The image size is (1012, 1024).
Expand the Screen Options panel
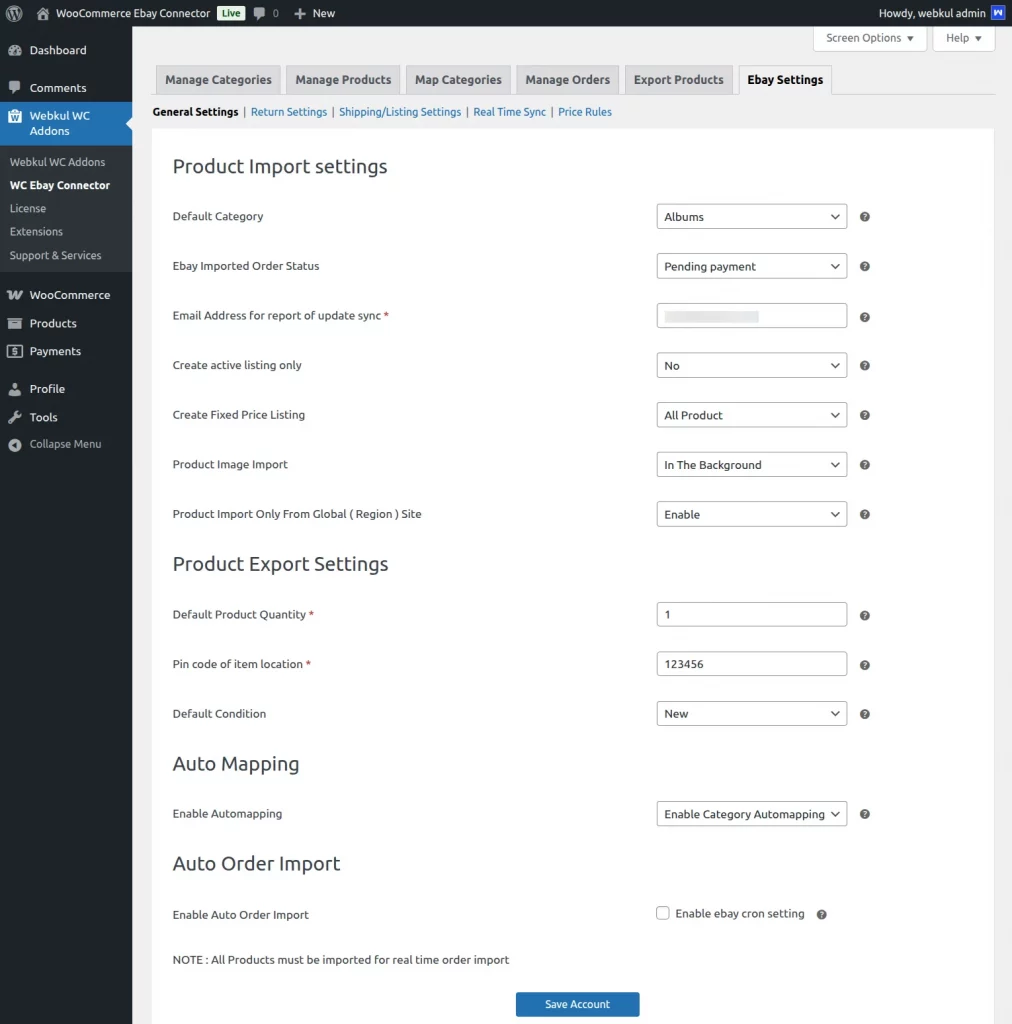pos(868,38)
